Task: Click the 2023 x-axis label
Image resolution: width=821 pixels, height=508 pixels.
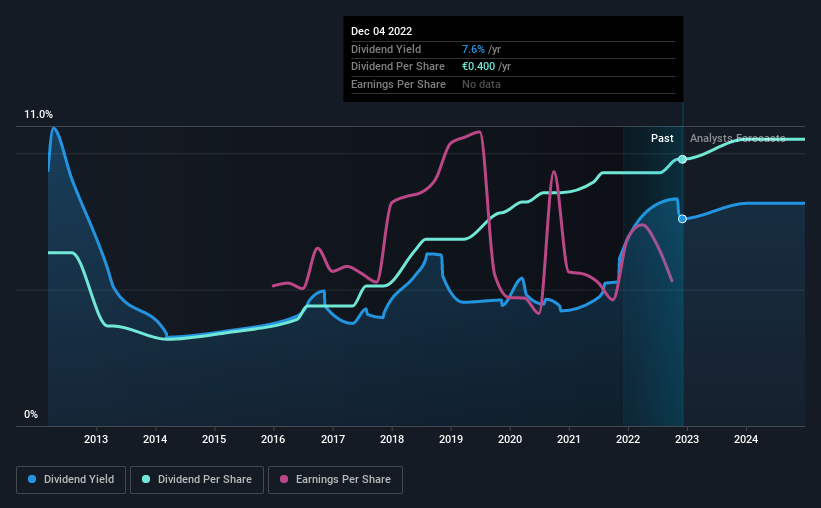Action: 687,439
